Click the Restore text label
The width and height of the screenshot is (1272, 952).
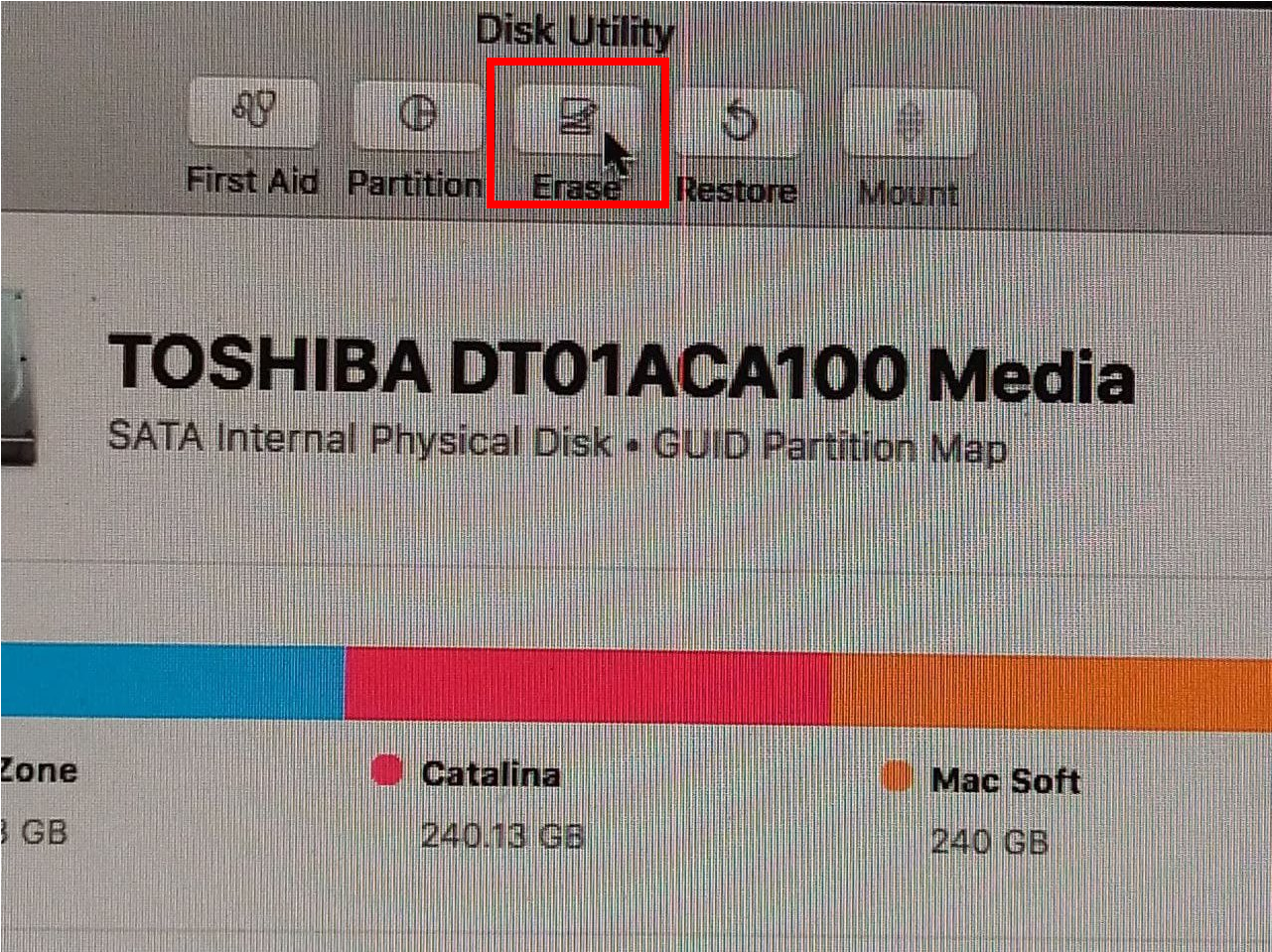tap(737, 191)
